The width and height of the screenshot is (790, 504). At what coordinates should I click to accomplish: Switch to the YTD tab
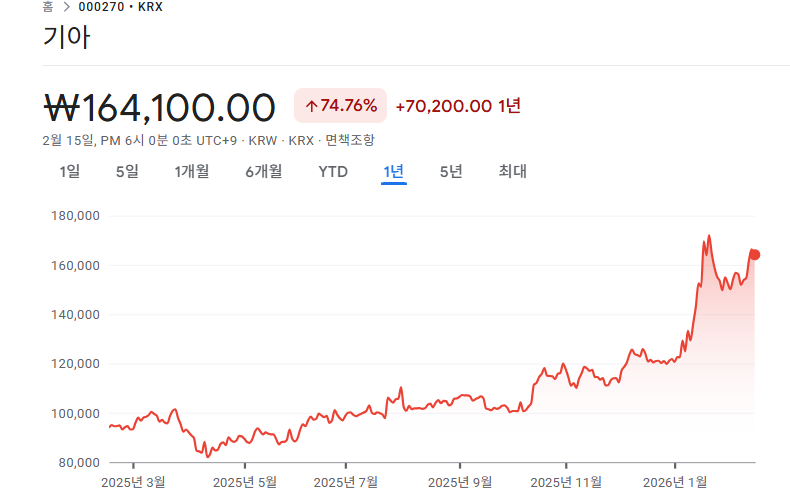(x=333, y=172)
